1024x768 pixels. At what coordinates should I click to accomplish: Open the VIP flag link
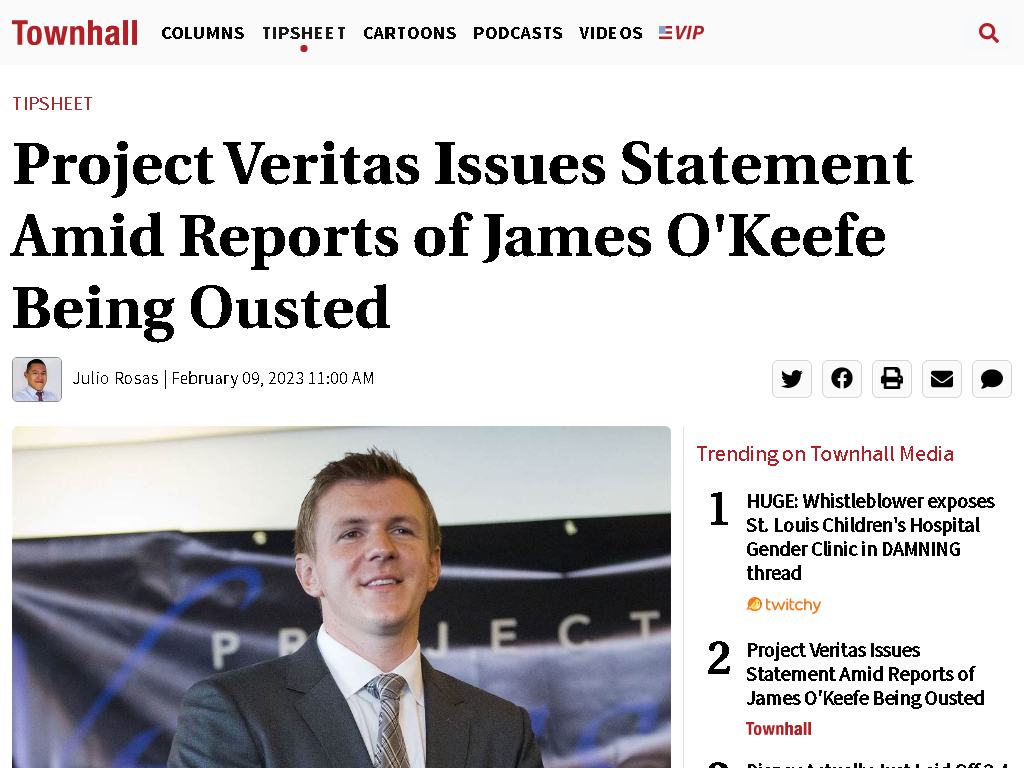[681, 33]
